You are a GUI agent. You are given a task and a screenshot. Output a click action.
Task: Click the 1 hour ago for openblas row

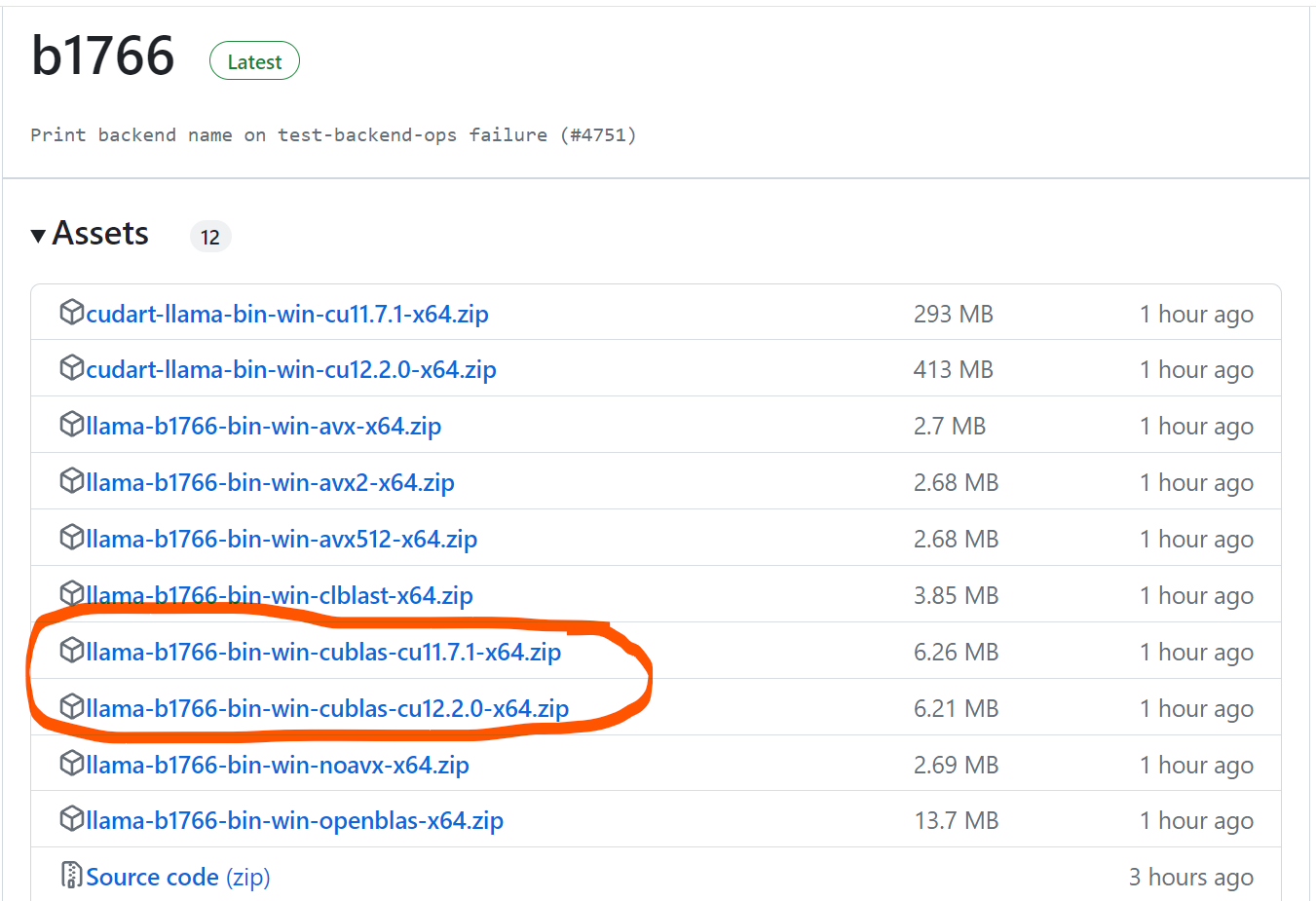coord(1197,820)
